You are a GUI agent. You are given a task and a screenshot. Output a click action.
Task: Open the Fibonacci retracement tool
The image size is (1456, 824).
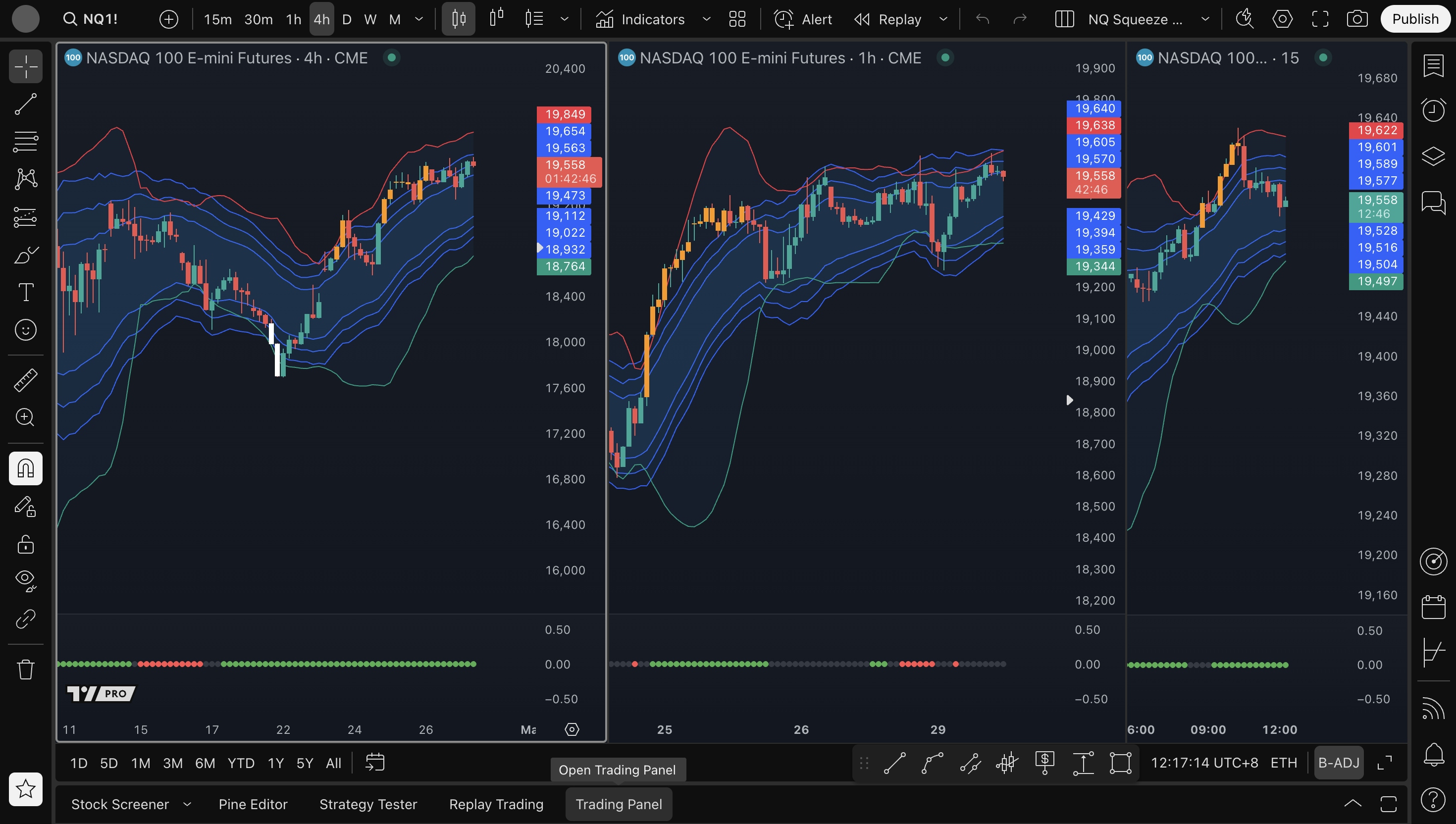(x=25, y=142)
